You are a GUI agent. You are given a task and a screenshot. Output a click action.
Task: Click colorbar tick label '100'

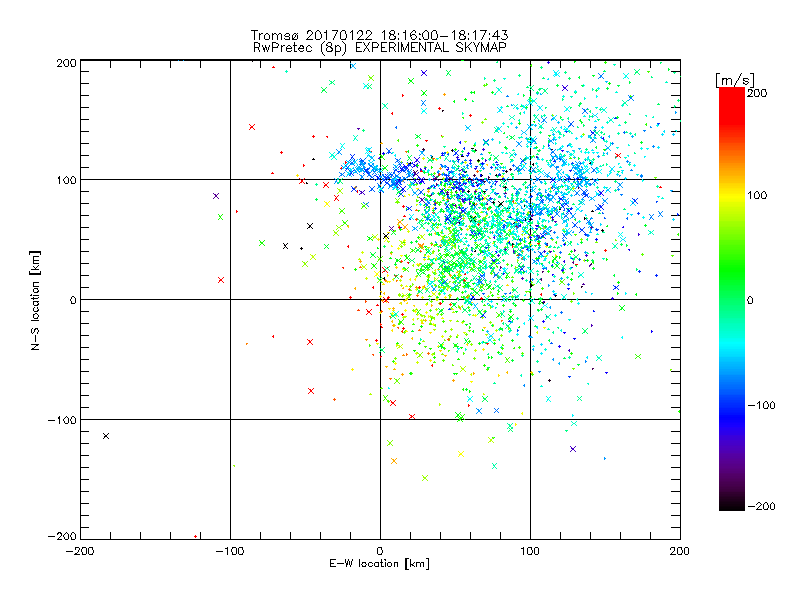[757, 195]
